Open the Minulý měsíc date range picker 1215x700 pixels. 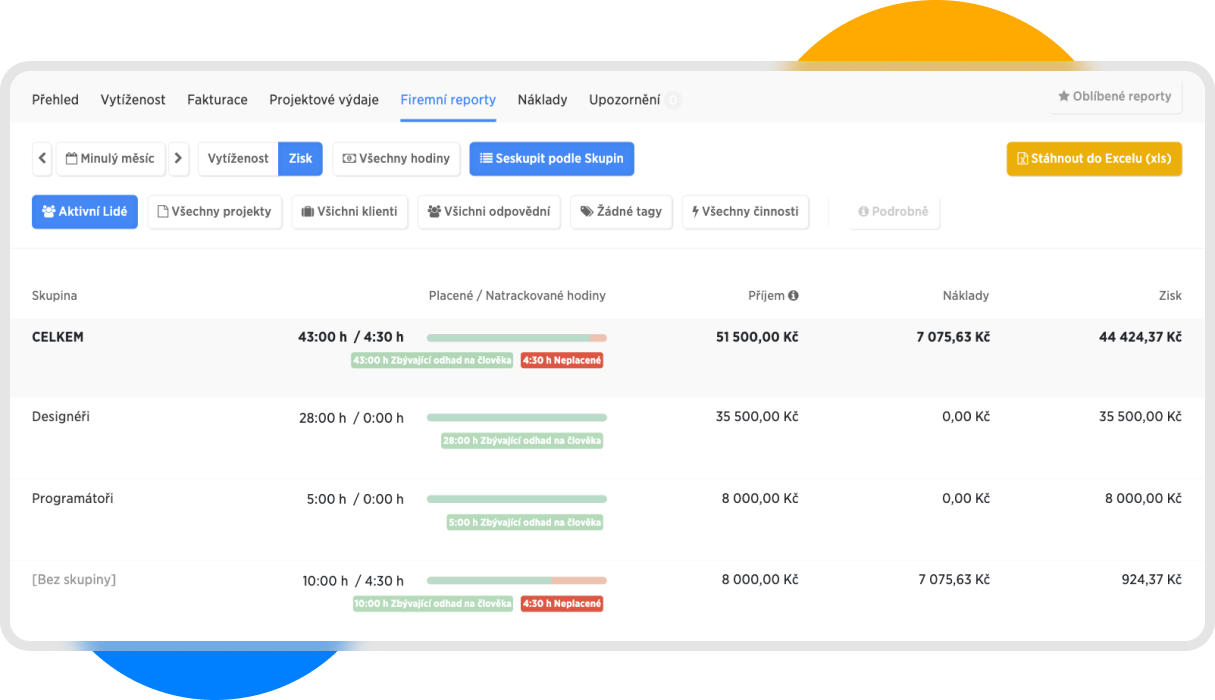coord(110,158)
